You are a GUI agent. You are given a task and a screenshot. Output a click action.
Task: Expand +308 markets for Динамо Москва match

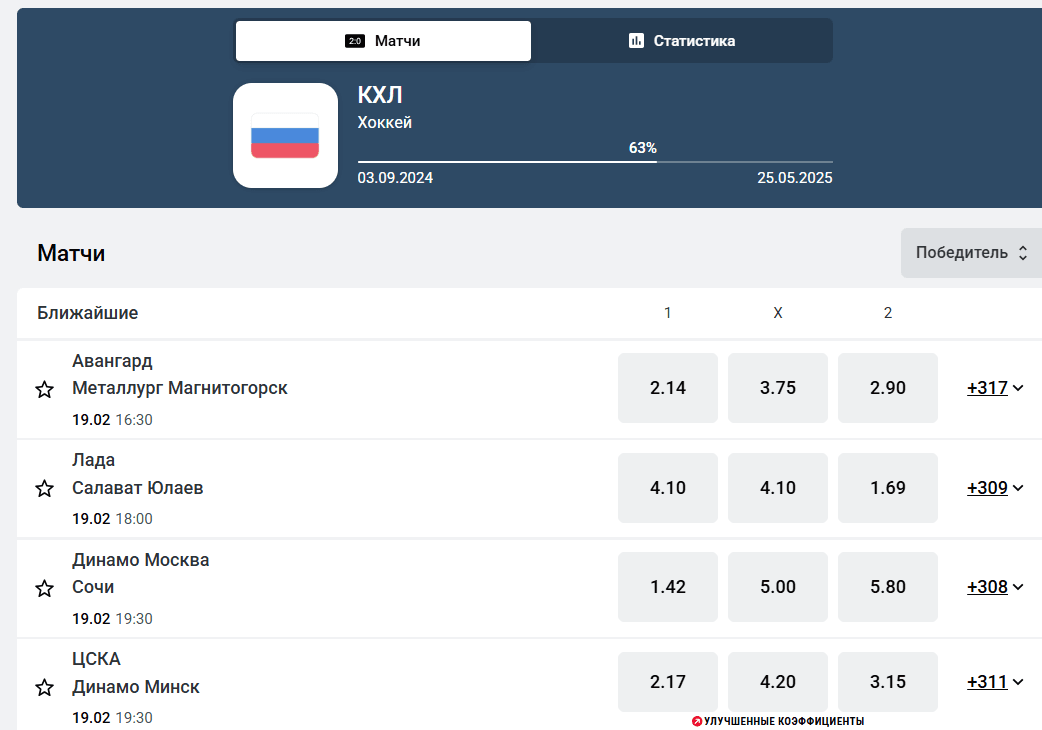pos(995,587)
